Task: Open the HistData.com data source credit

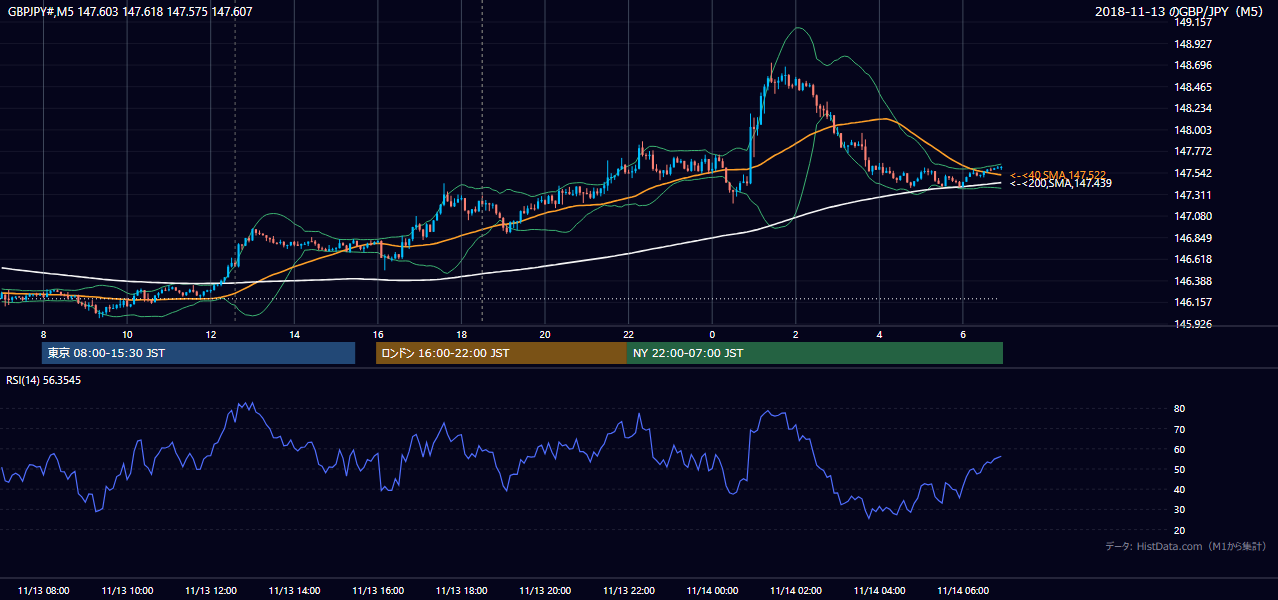Action: (1186, 546)
